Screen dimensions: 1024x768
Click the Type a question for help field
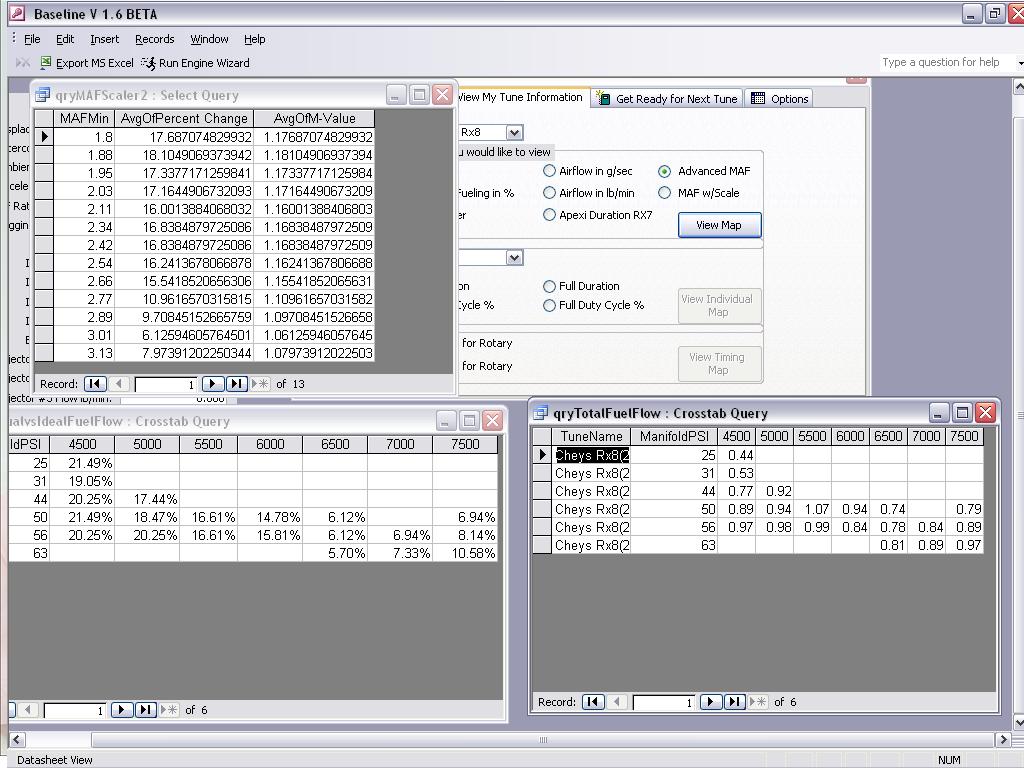pos(944,62)
